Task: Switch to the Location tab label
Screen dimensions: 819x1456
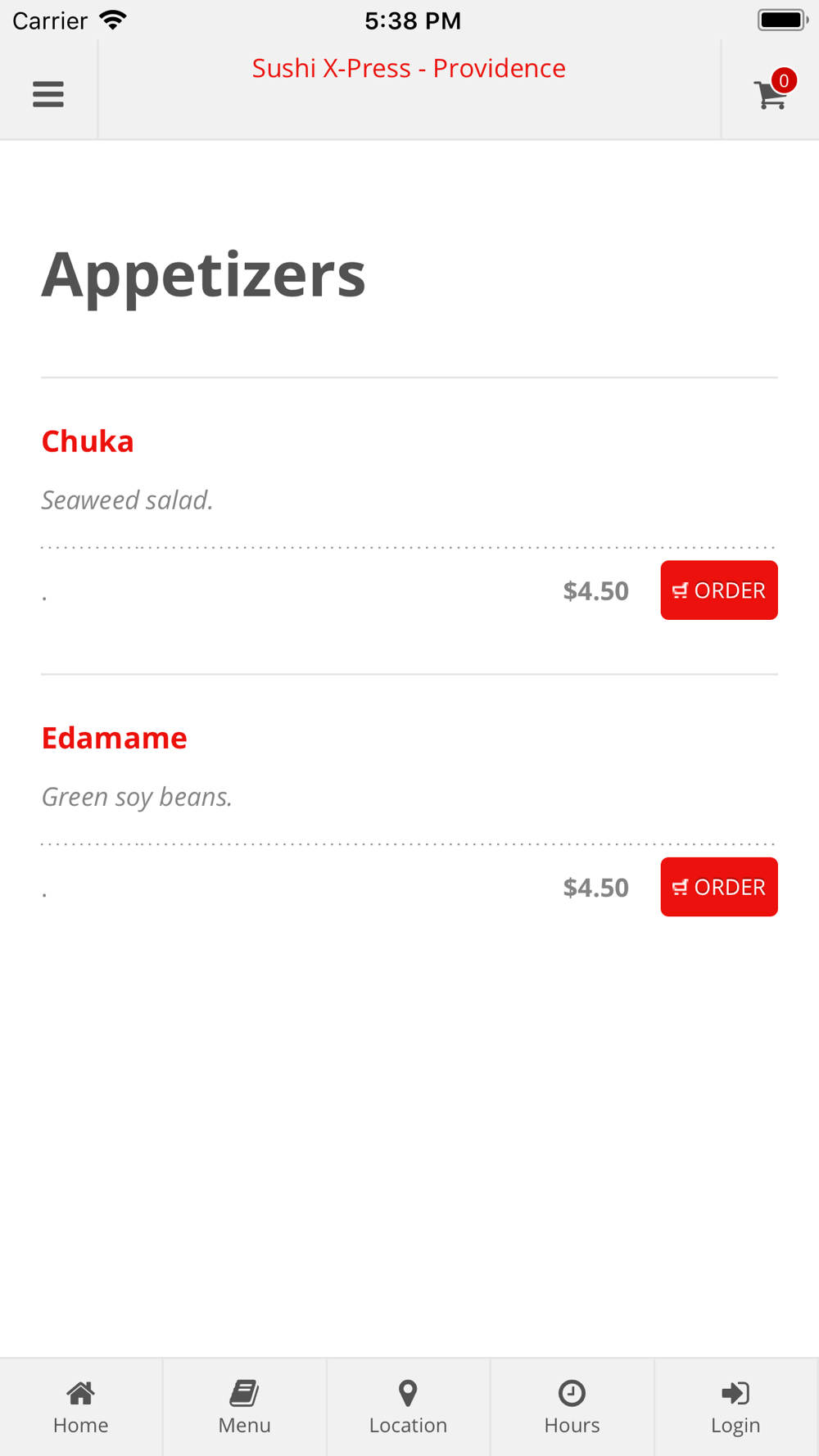Action: (408, 1426)
